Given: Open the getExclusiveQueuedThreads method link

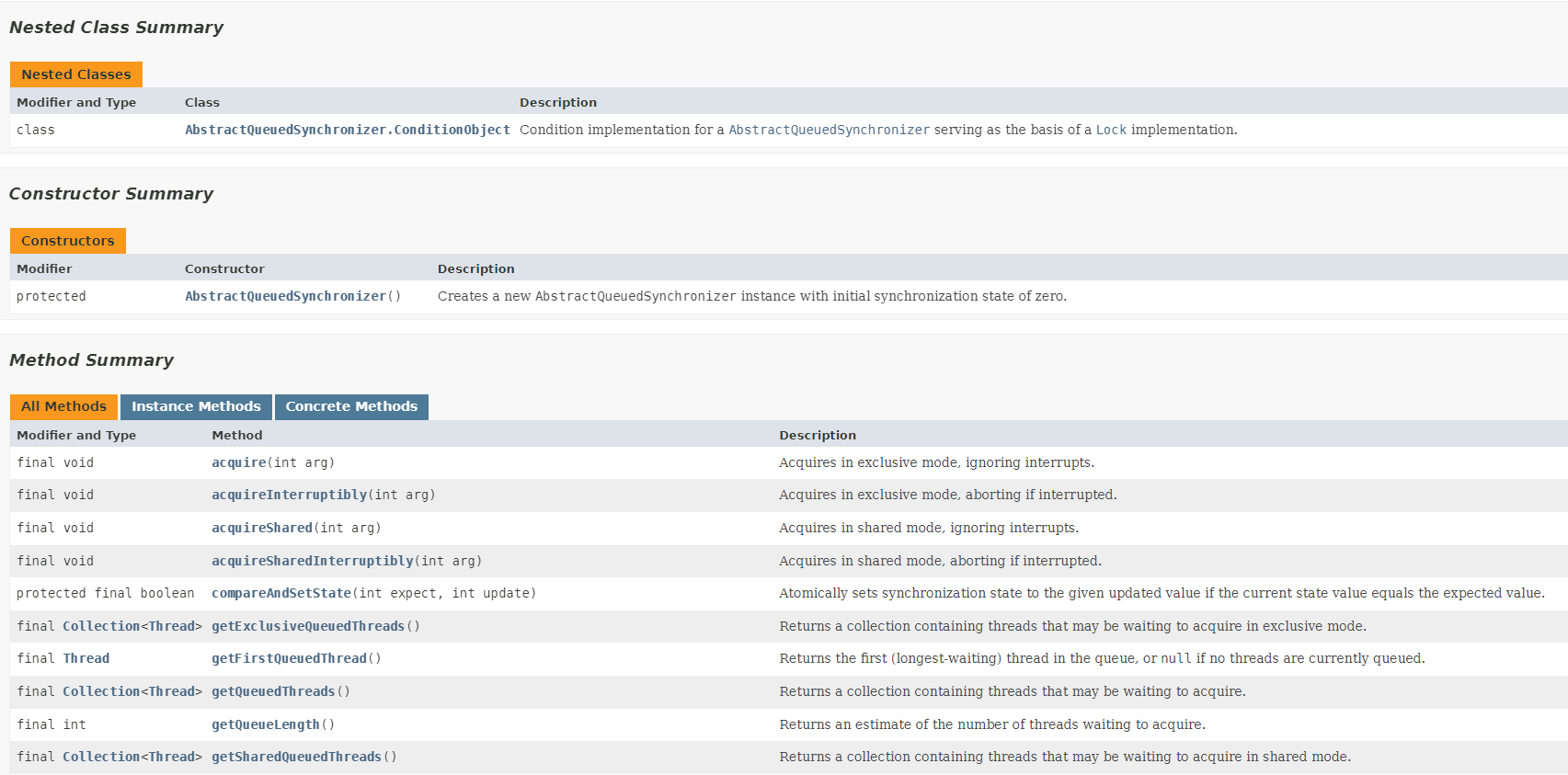Looking at the screenshot, I should (308, 626).
